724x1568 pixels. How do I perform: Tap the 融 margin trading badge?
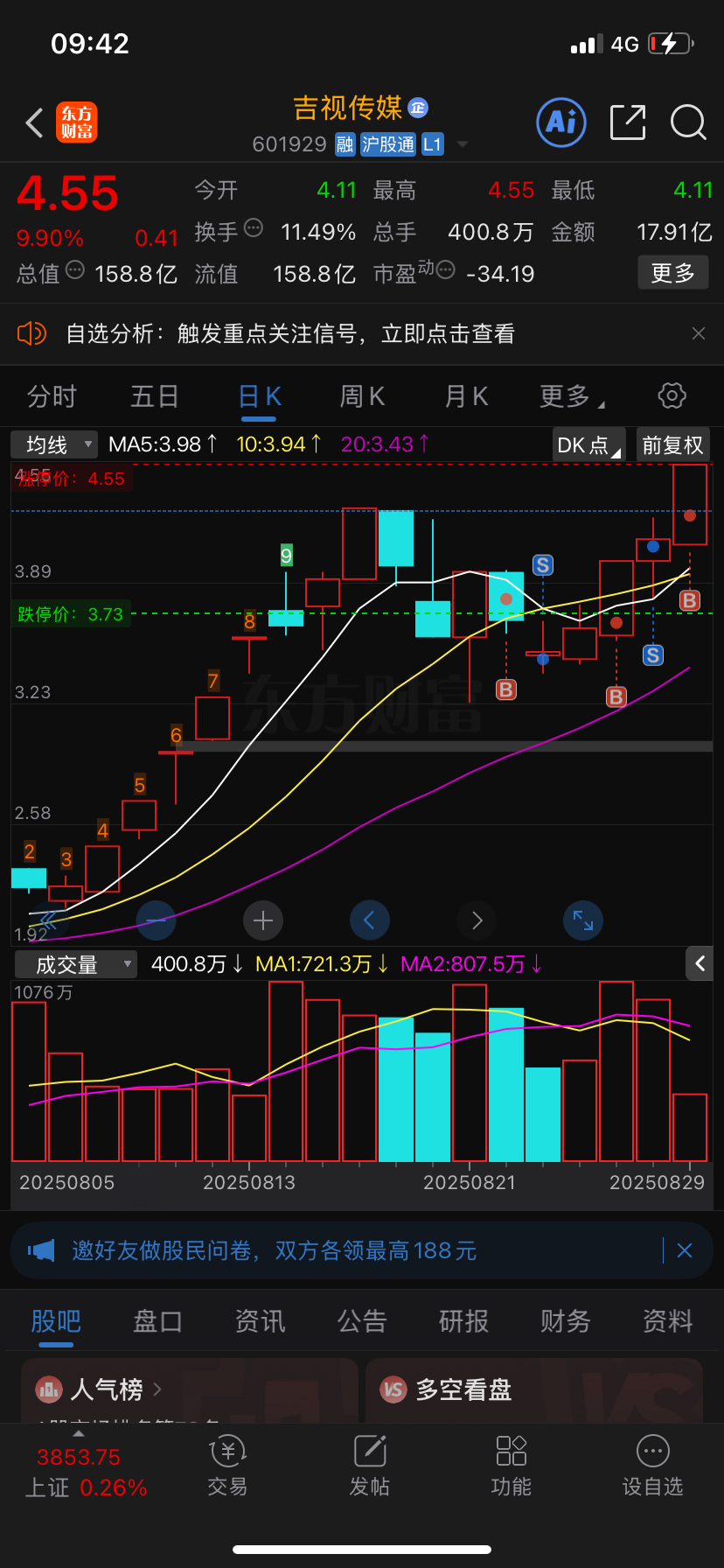click(345, 144)
